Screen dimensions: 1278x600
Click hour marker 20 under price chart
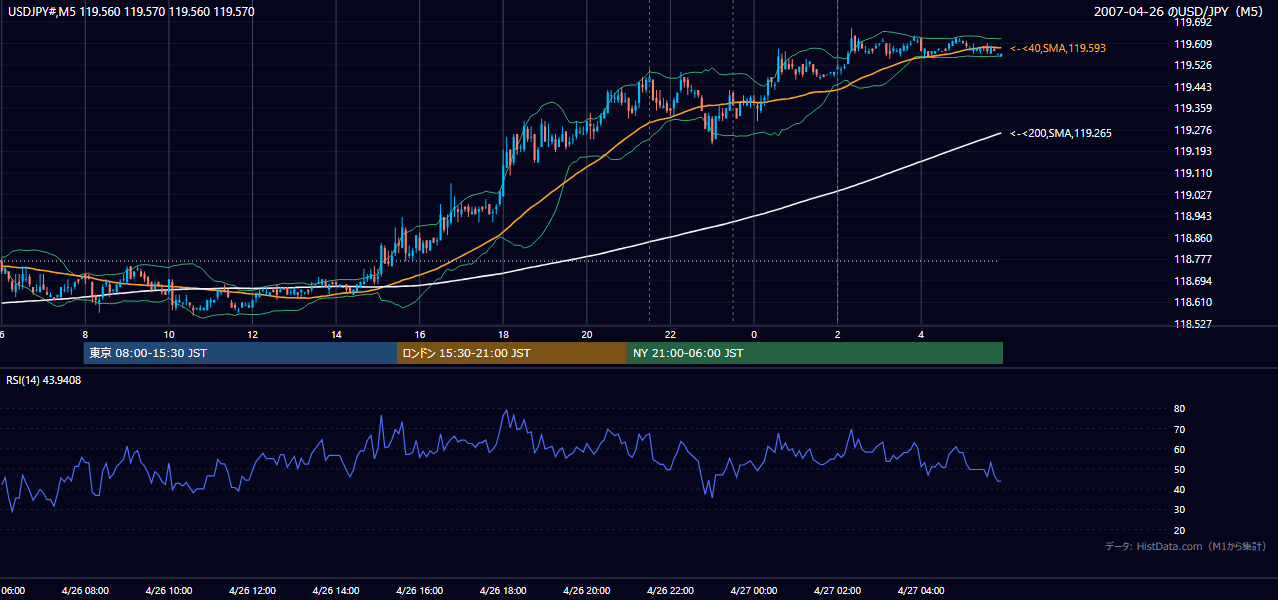pos(587,334)
